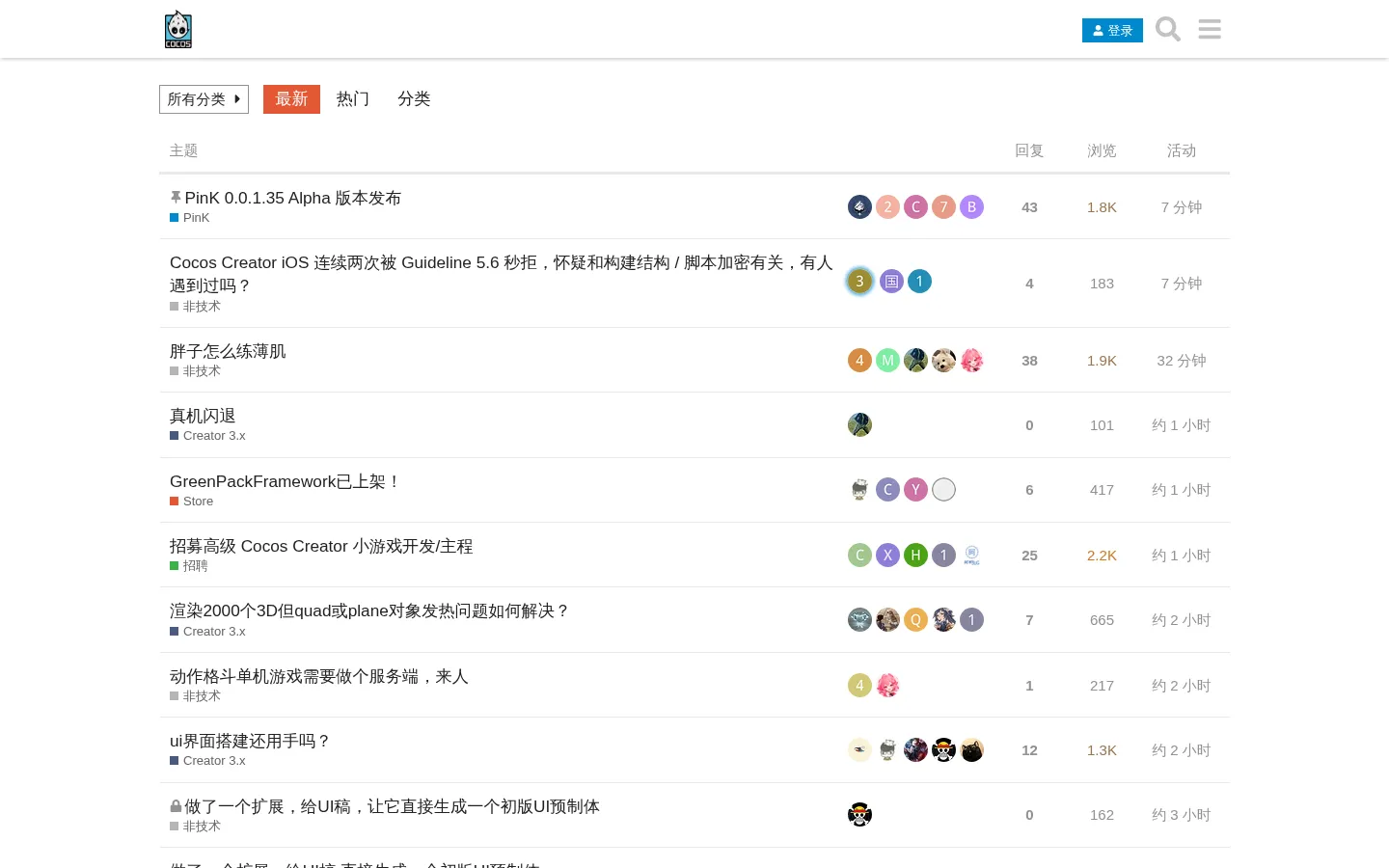
Task: Open topic 真机闪退
Action: pyautogui.click(x=203, y=416)
